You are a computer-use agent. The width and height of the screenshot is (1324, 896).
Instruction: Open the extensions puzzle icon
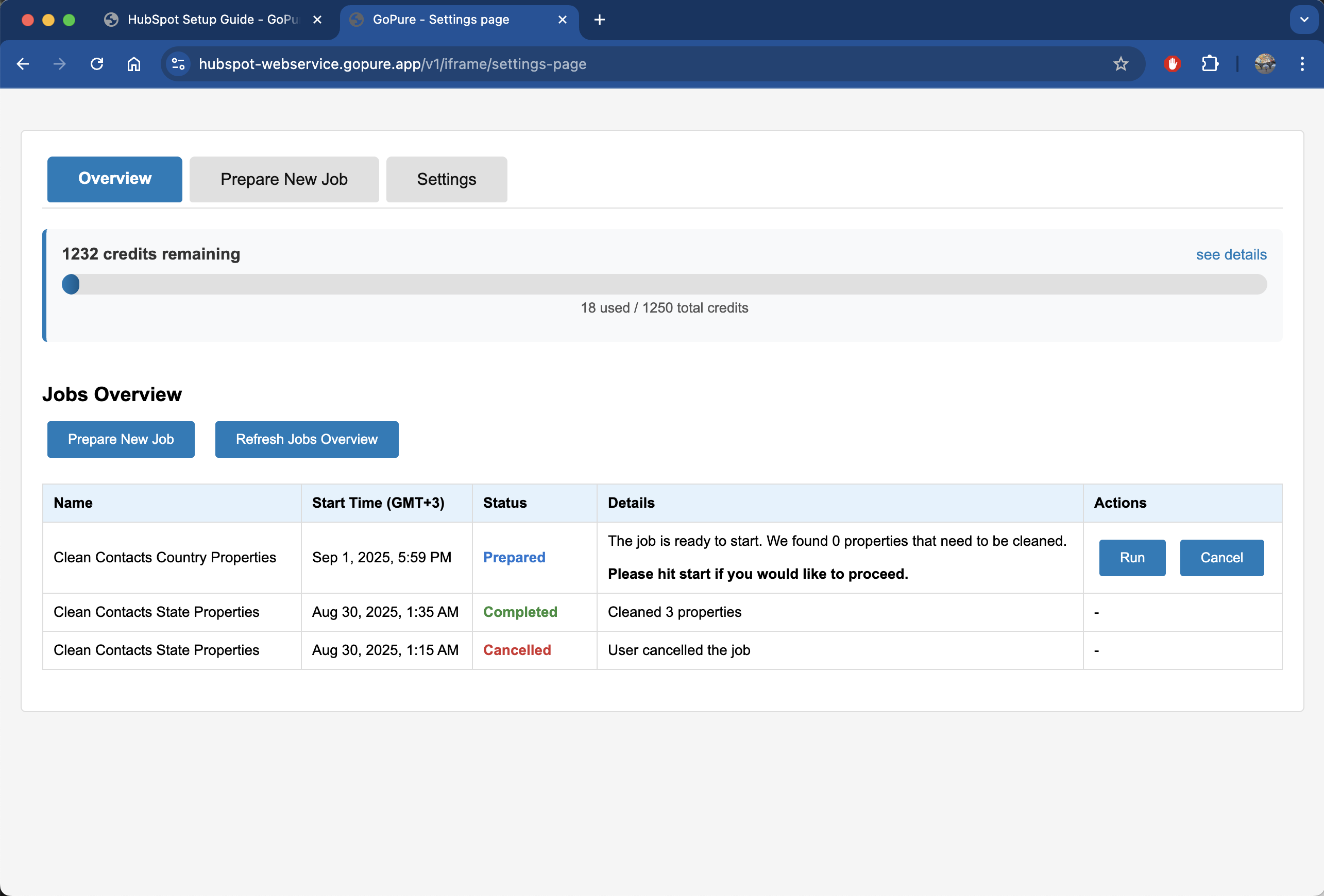pos(1210,64)
